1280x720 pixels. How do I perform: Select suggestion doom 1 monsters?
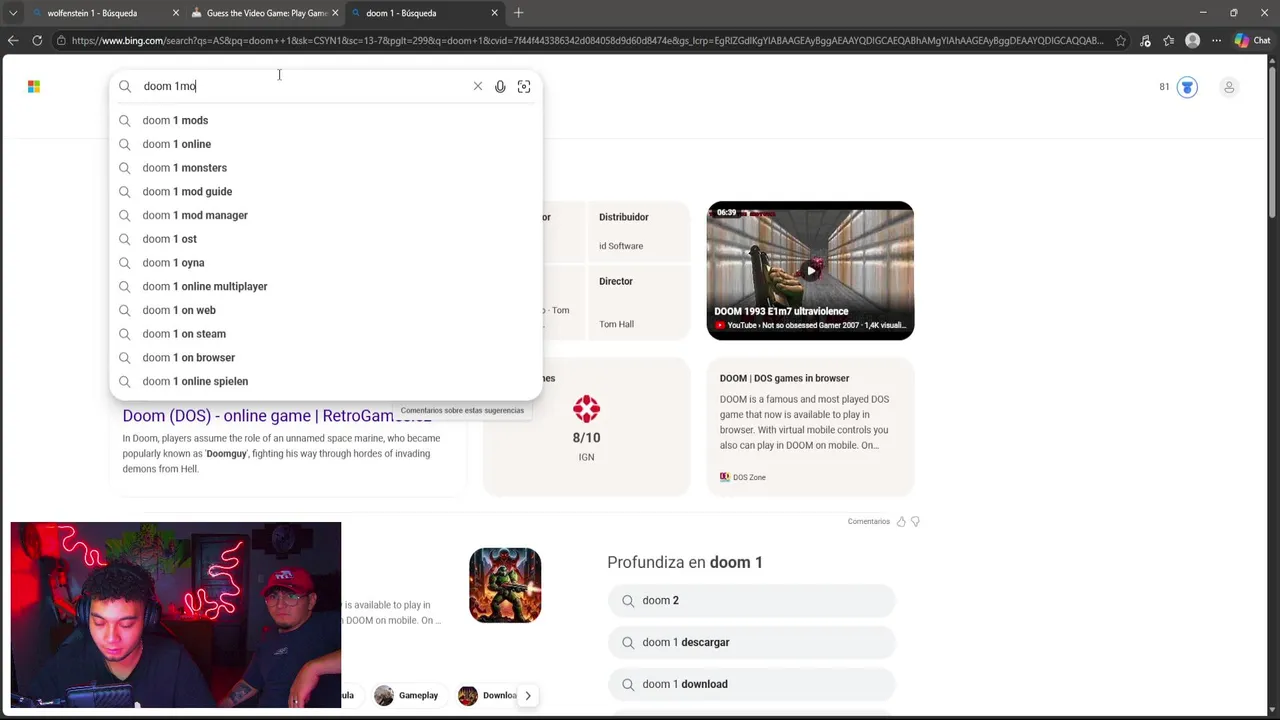[x=326, y=168]
